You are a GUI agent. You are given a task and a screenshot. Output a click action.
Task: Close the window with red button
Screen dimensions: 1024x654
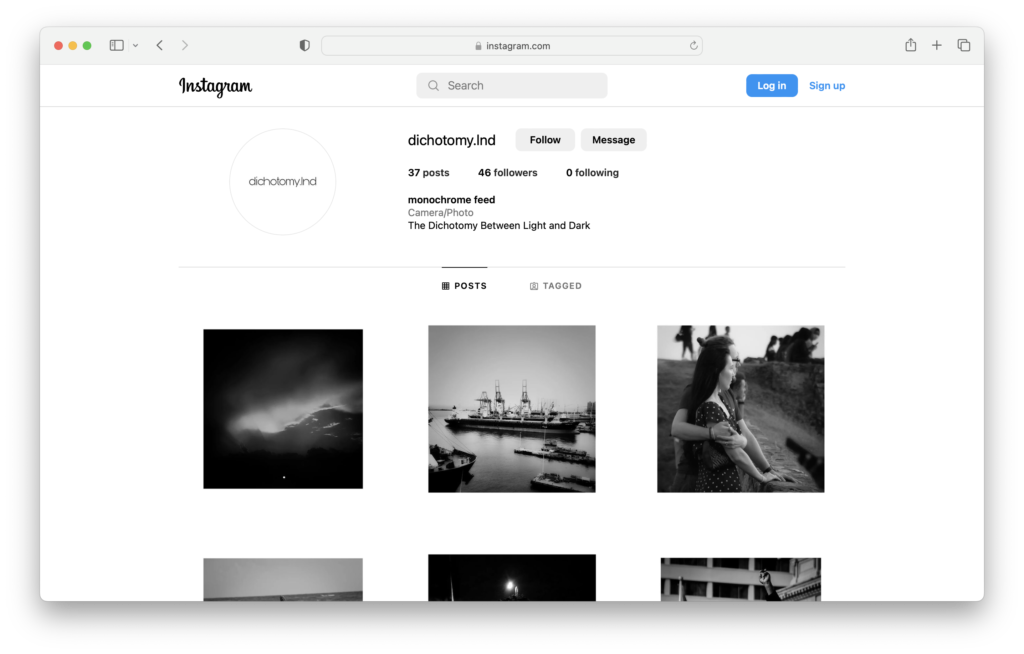point(58,46)
